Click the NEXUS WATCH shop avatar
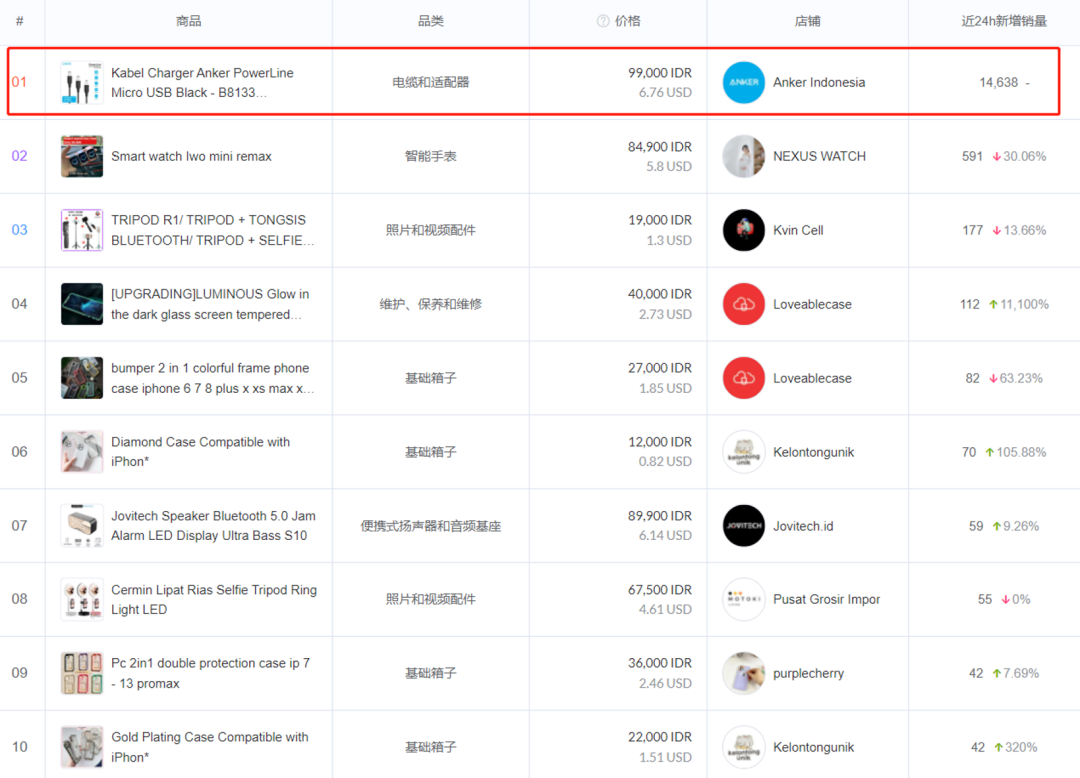Screen dimensions: 1080x778 tap(744, 156)
